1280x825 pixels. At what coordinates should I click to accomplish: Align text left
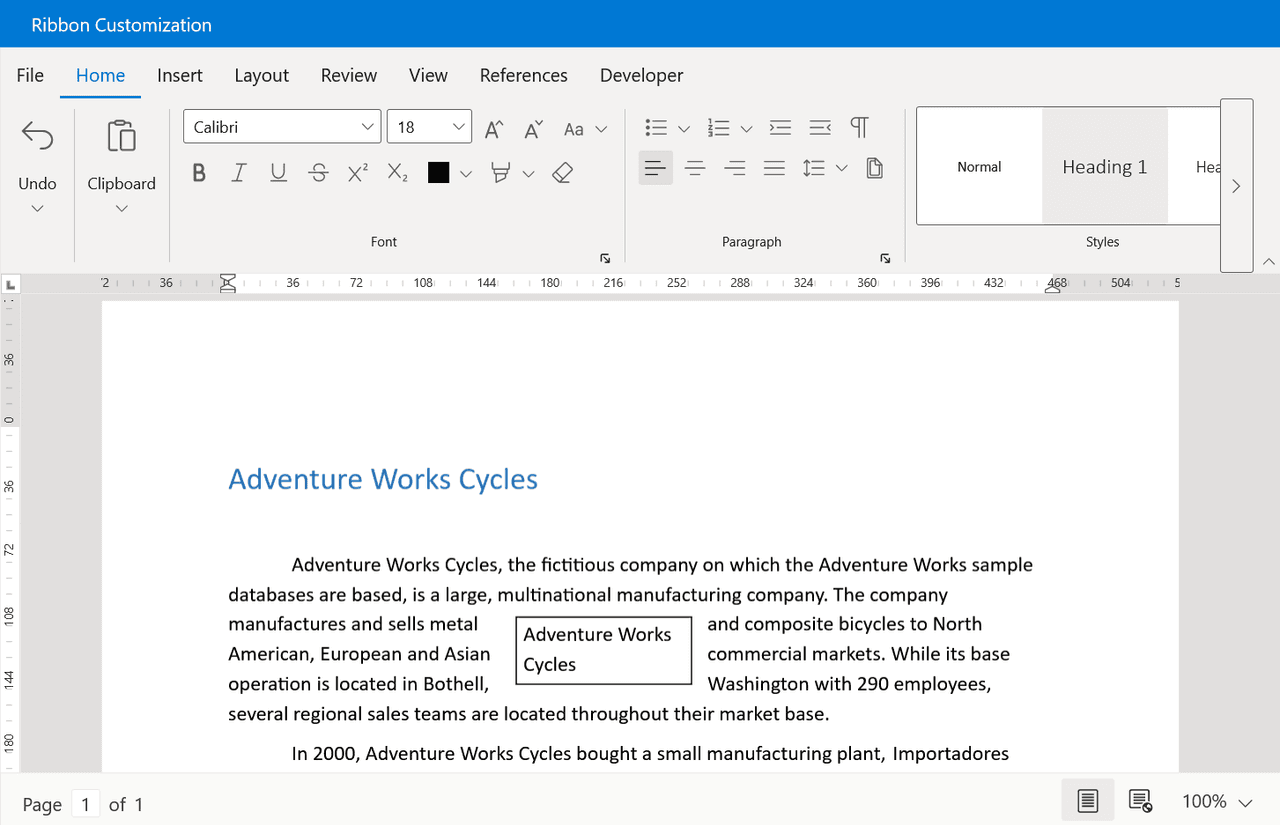point(656,168)
